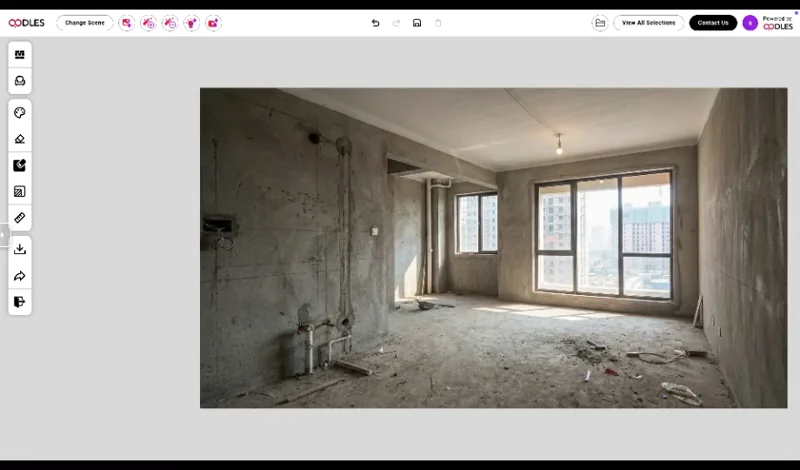Save the scene with floppy disk icon
The image size is (800, 470).
point(417,23)
